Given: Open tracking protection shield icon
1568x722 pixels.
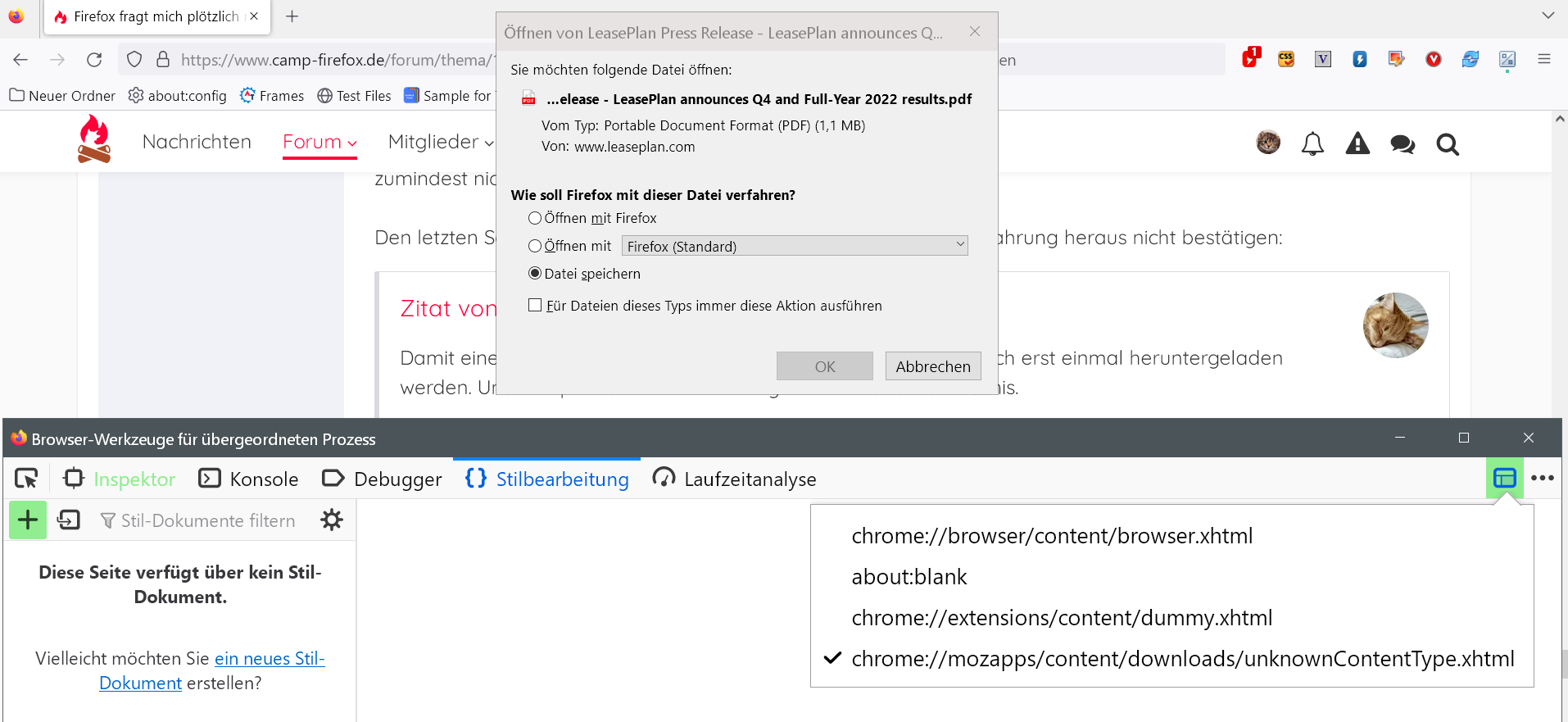Looking at the screenshot, I should coord(134,60).
